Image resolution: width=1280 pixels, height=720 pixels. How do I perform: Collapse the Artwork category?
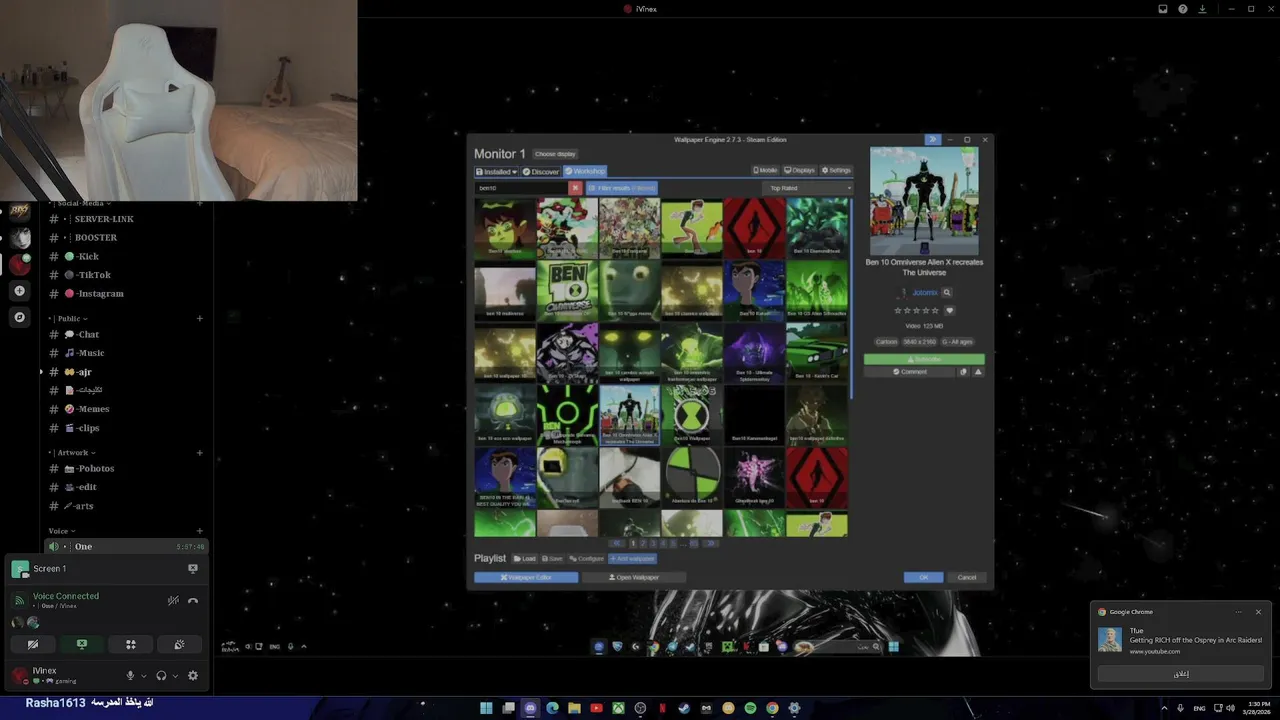71,453
